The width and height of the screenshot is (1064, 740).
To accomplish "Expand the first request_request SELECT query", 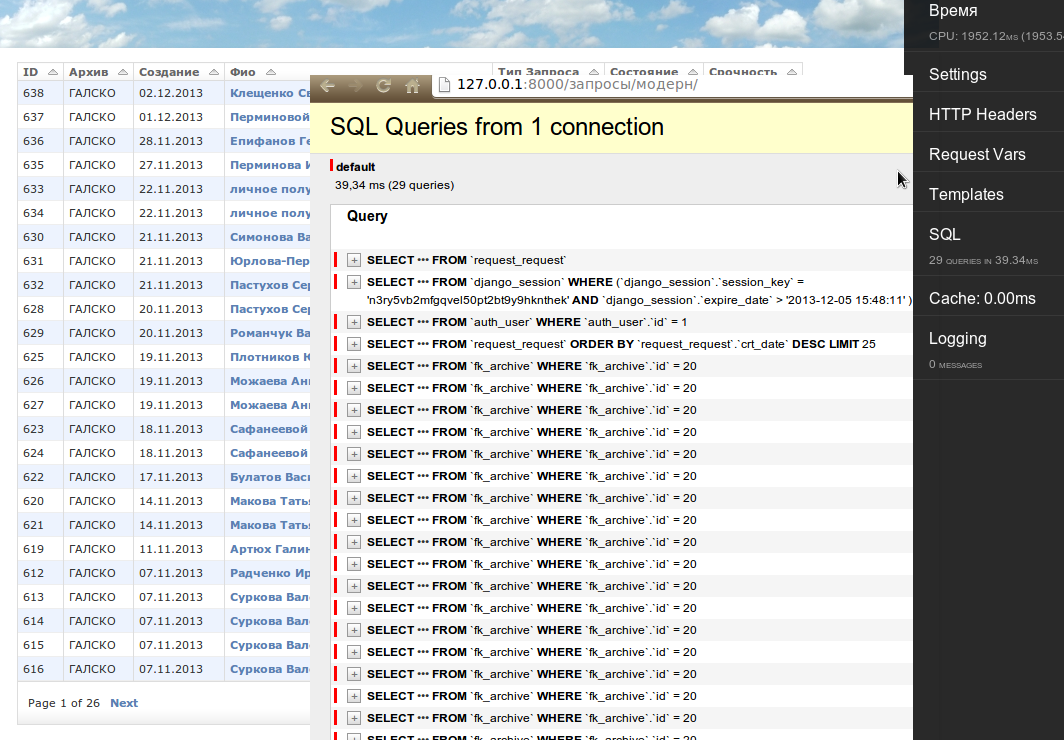I will tap(354, 260).
